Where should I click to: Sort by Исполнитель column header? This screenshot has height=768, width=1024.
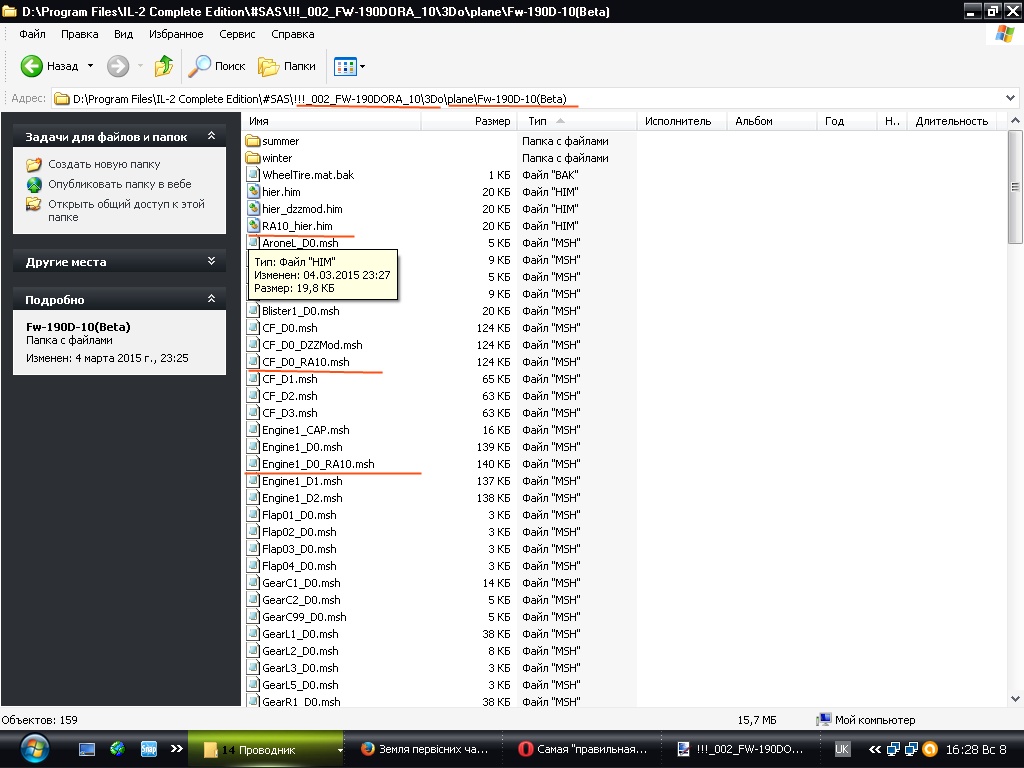coord(682,121)
